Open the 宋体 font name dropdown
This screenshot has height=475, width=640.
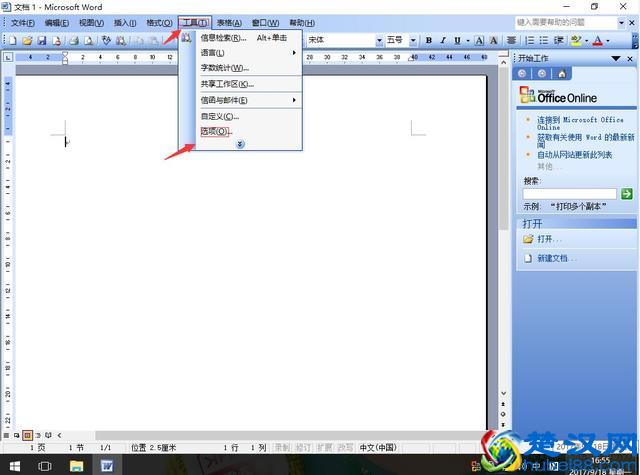tap(379, 40)
